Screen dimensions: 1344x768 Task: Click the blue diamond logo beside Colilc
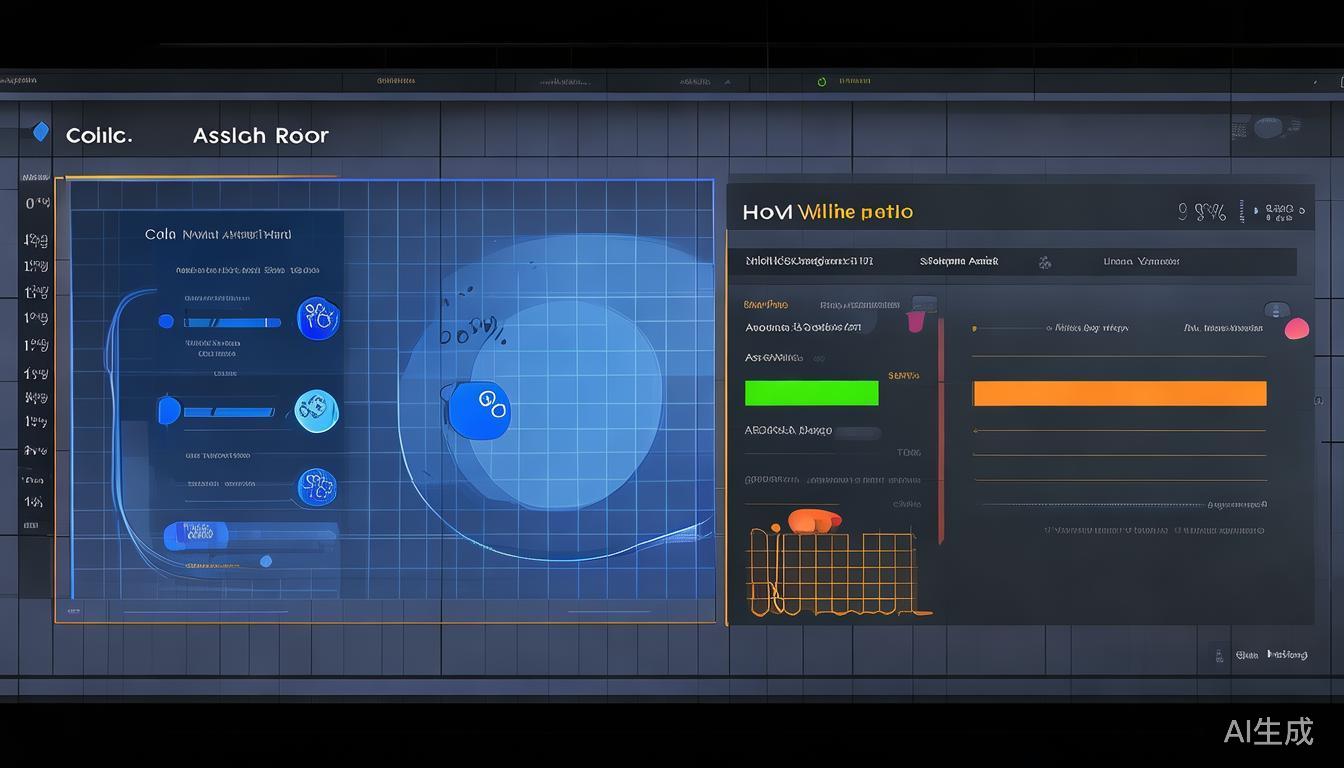[x=40, y=132]
